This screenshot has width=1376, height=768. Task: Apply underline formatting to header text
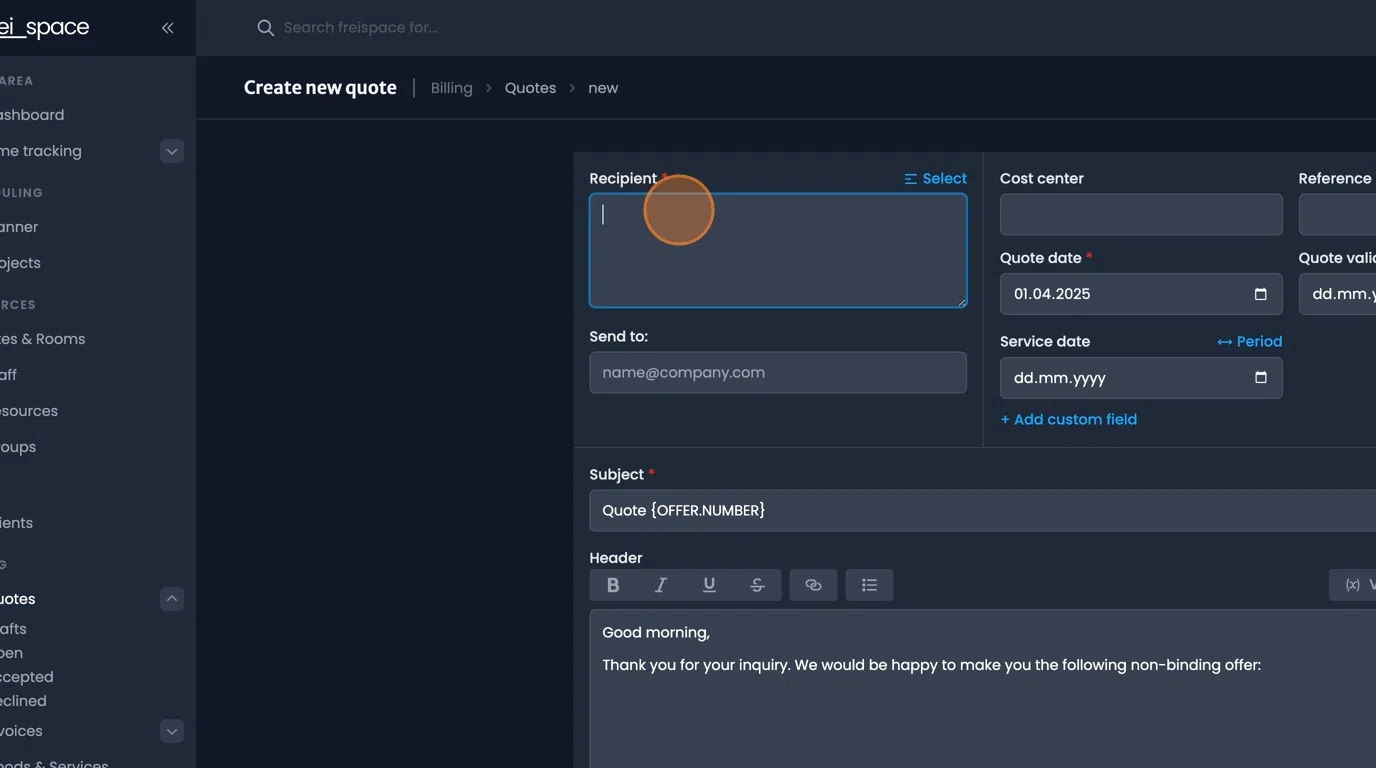(x=709, y=584)
